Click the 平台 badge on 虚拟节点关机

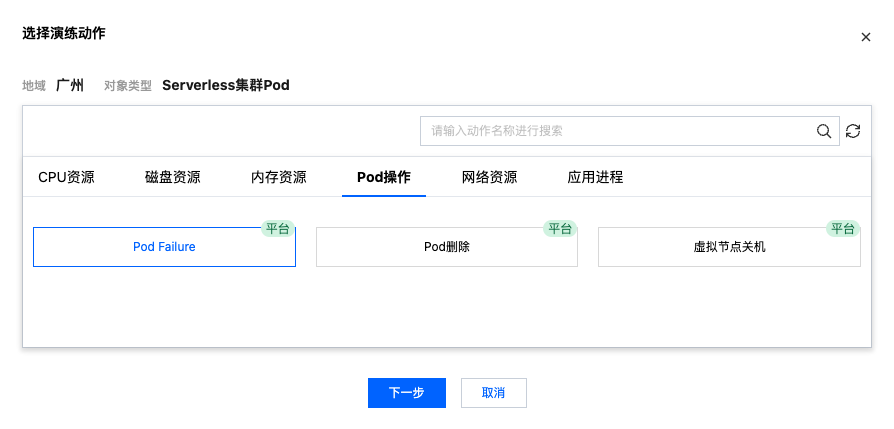coord(842,228)
